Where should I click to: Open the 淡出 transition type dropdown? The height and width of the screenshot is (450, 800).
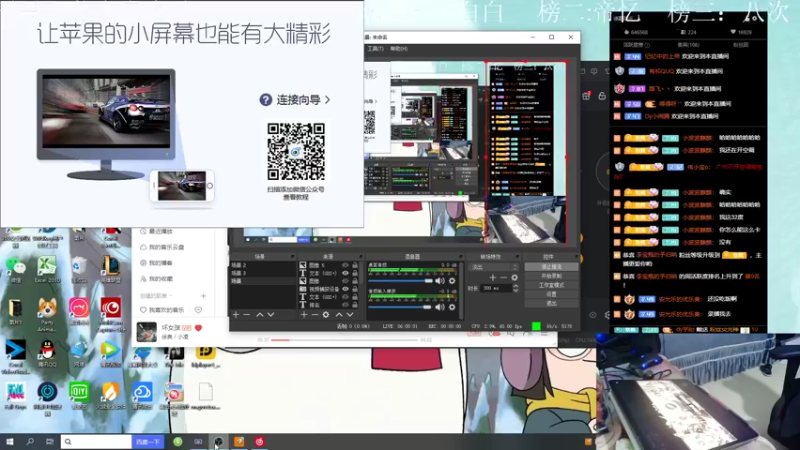pos(494,267)
